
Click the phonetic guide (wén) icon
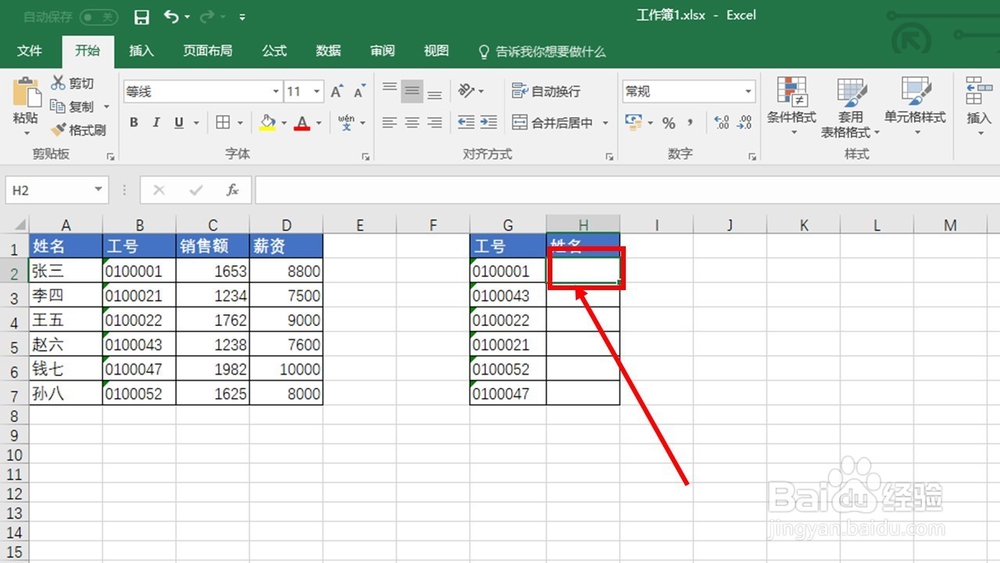point(346,122)
